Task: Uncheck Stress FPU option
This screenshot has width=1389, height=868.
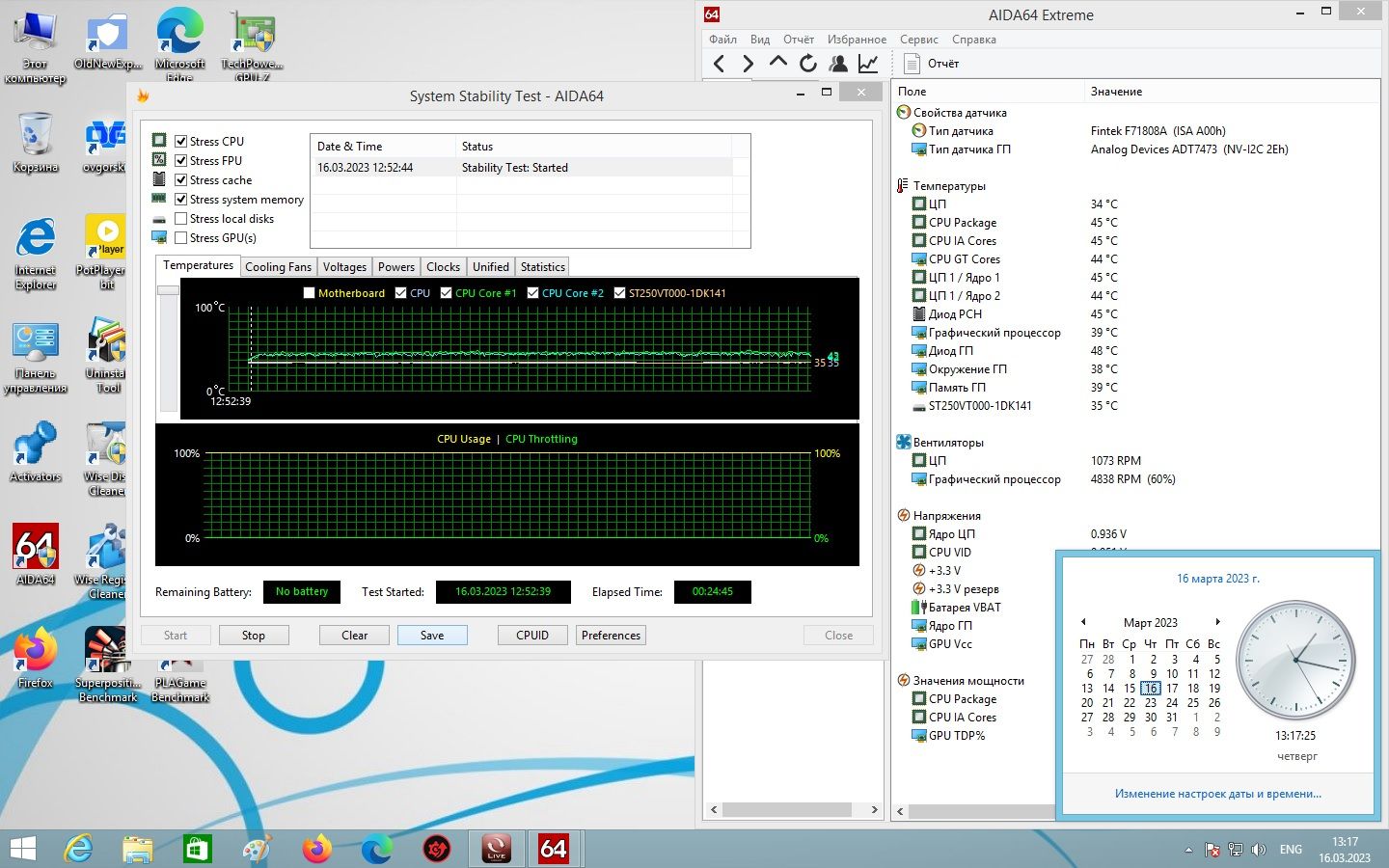Action: click(x=180, y=160)
